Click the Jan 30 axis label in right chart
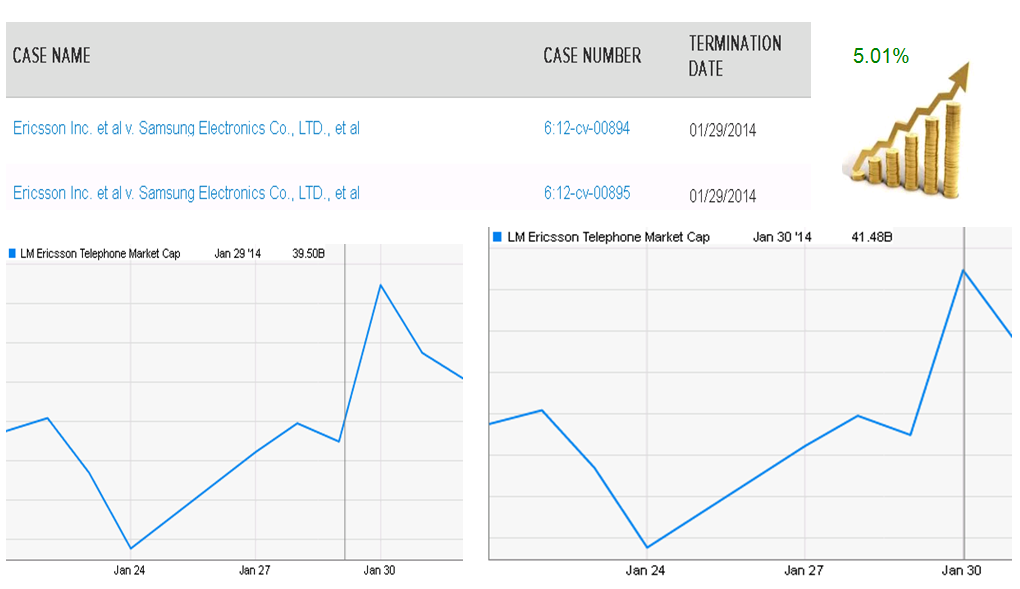 click(x=961, y=571)
